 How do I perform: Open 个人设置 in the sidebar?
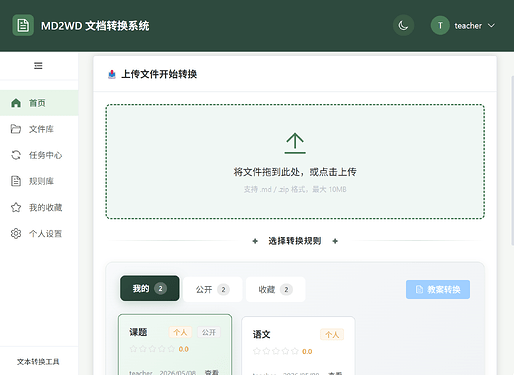coord(39,233)
